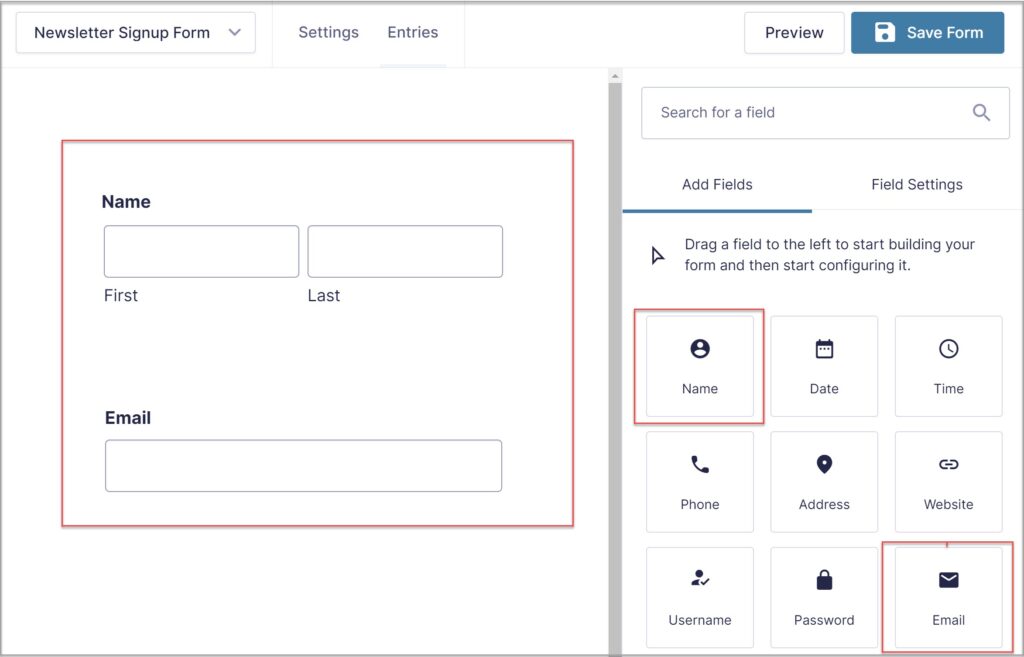Select the Phone field icon
The image size is (1024, 657).
coord(699,481)
